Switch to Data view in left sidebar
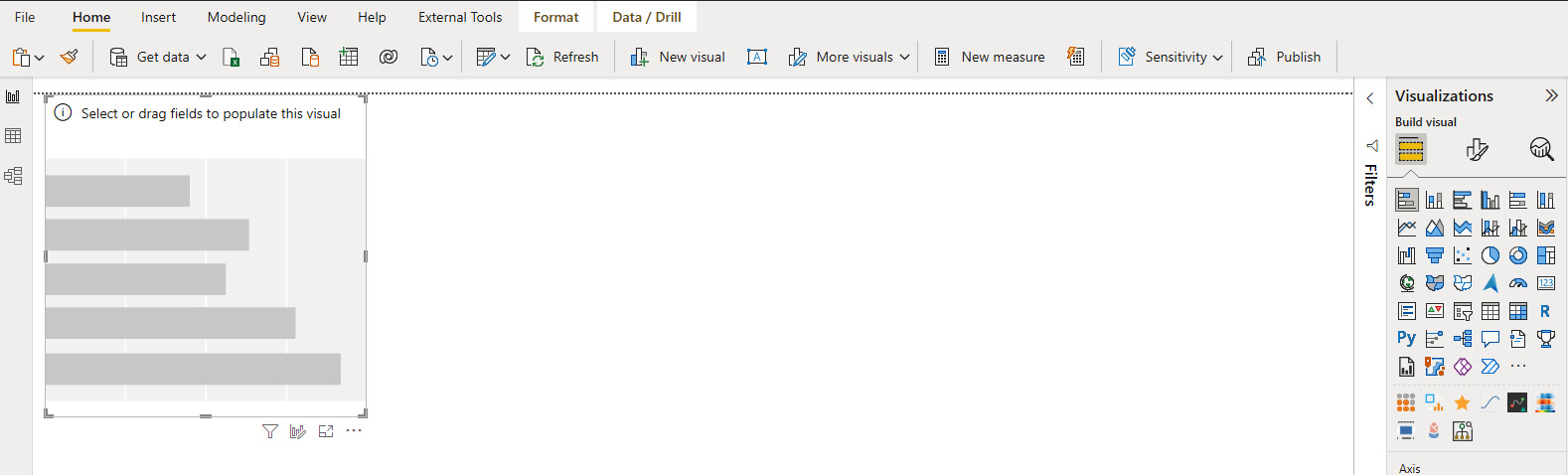Viewport: 1568px width, 475px height. coord(13,136)
